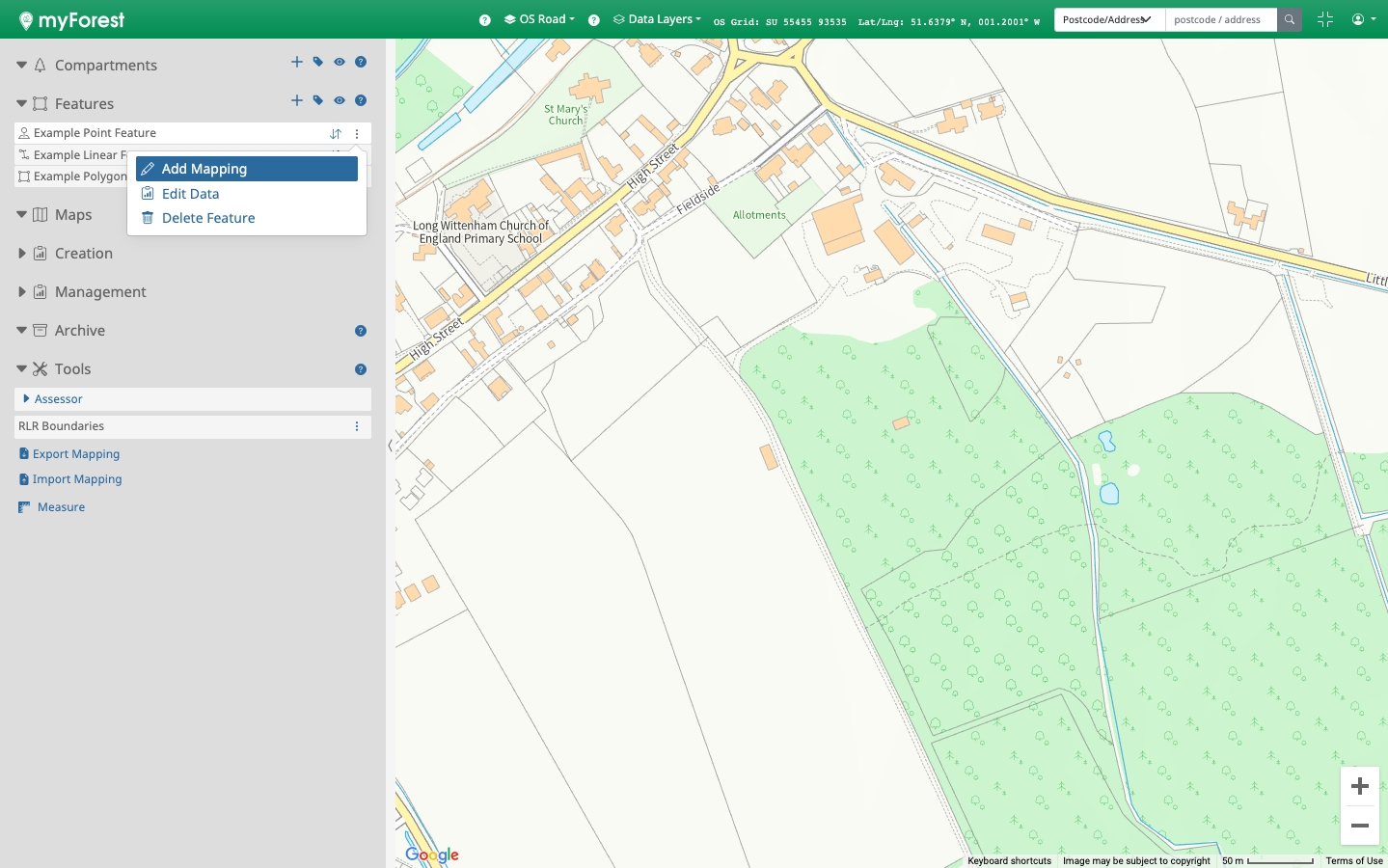Click the Compartments tag label icon
The image size is (1388, 868).
coord(318,62)
